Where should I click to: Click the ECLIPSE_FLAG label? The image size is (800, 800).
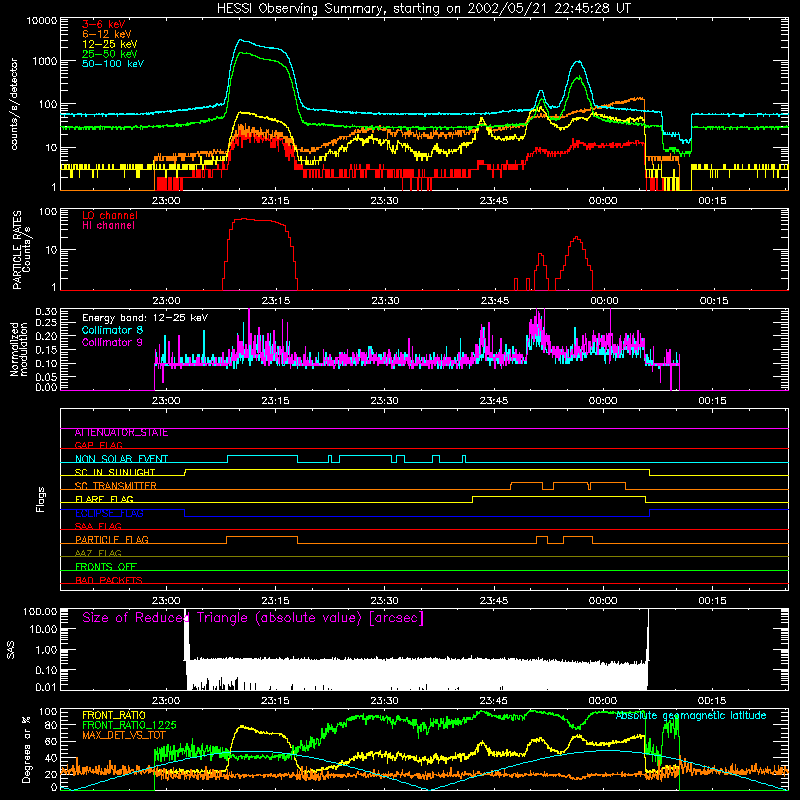pos(109,513)
